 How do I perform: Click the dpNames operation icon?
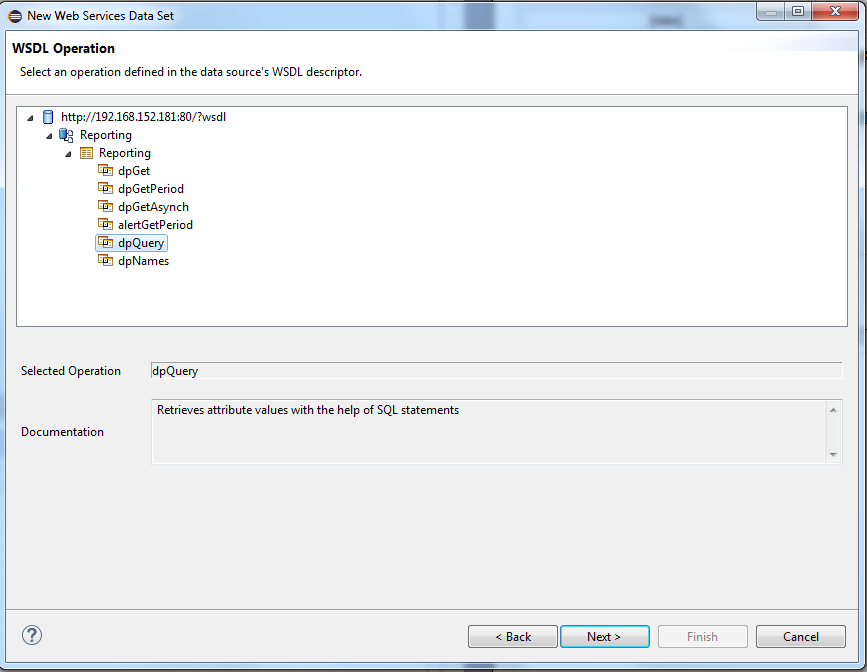(105, 261)
